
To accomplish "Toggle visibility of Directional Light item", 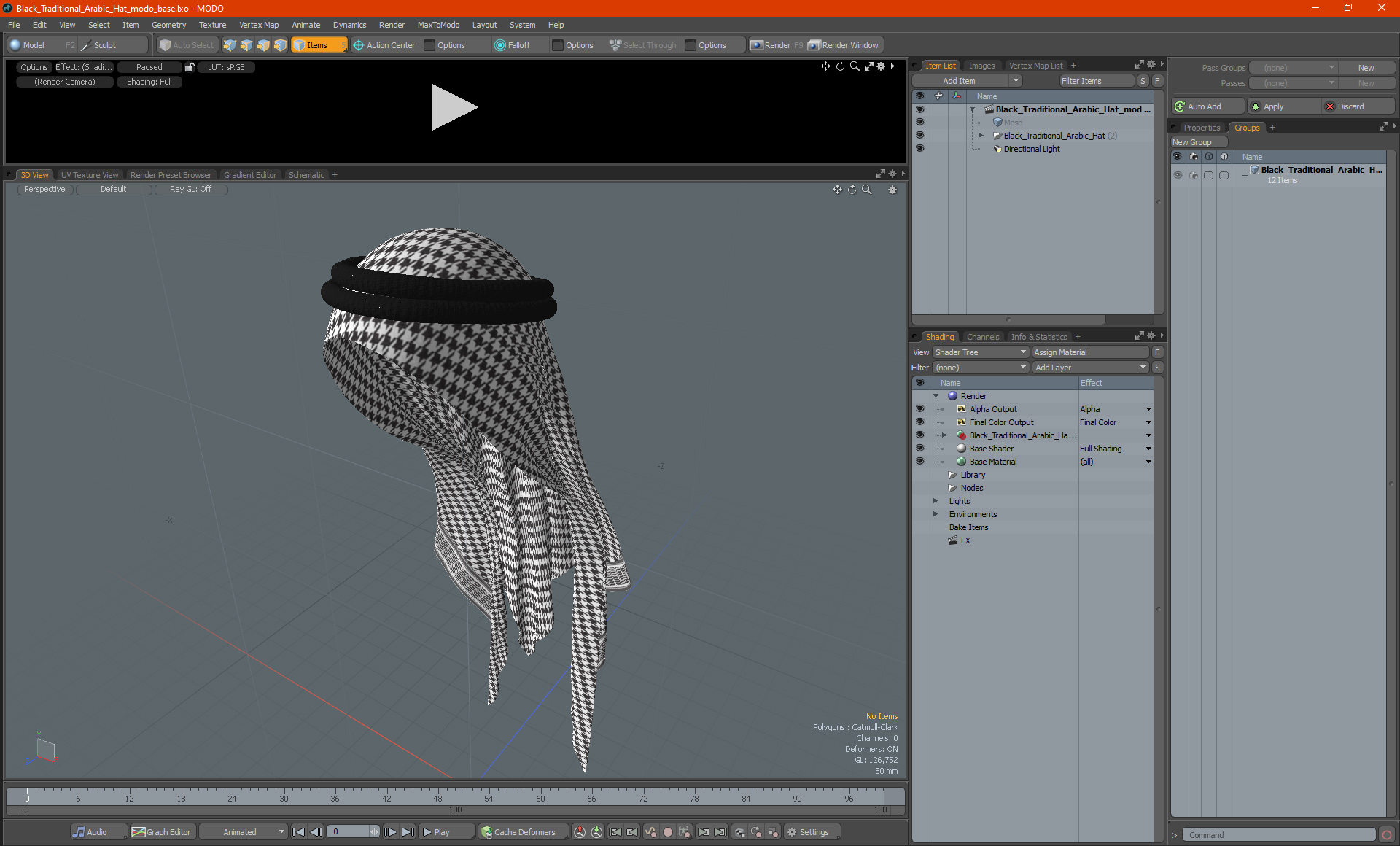I will pos(919,149).
